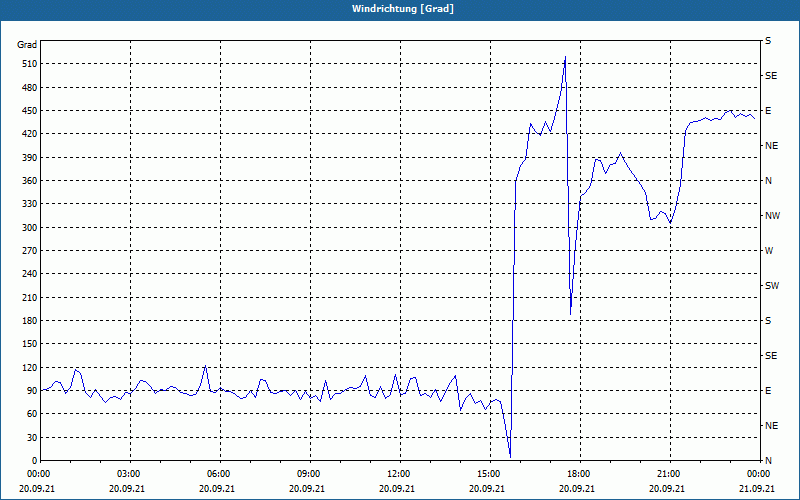Click the 90 degree axis label

pos(31,391)
